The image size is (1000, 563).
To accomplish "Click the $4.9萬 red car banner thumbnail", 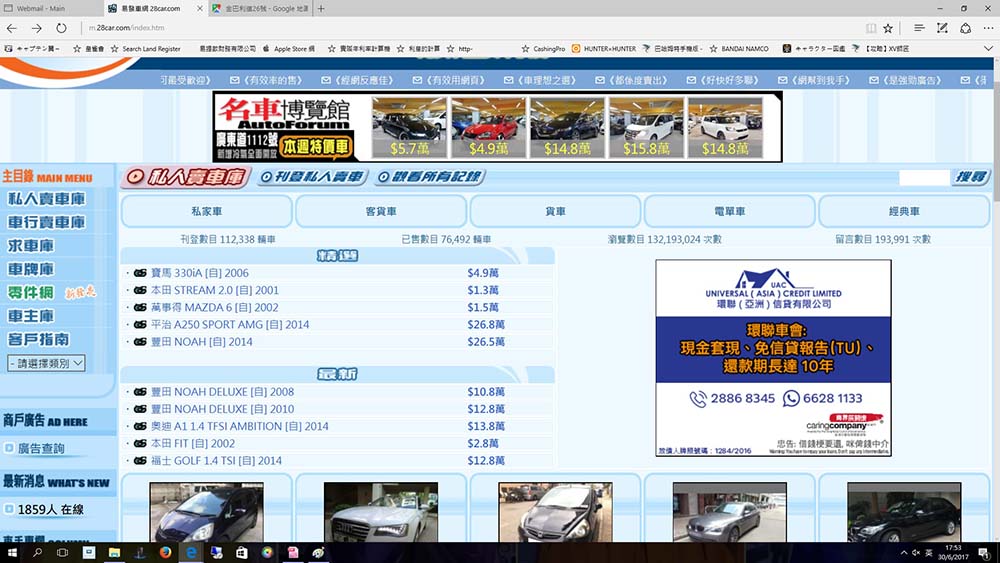I will 486,127.
